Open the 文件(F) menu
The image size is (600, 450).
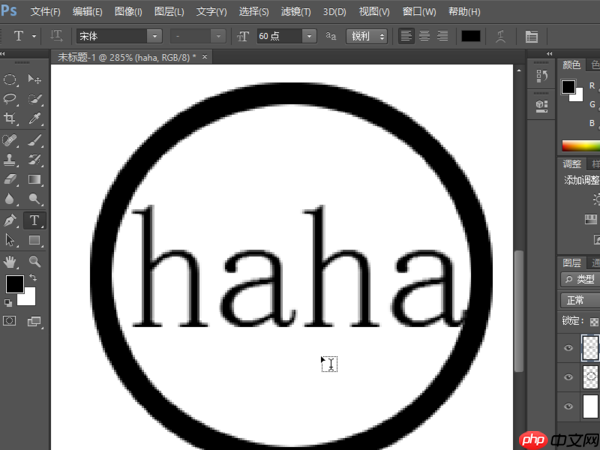click(45, 12)
